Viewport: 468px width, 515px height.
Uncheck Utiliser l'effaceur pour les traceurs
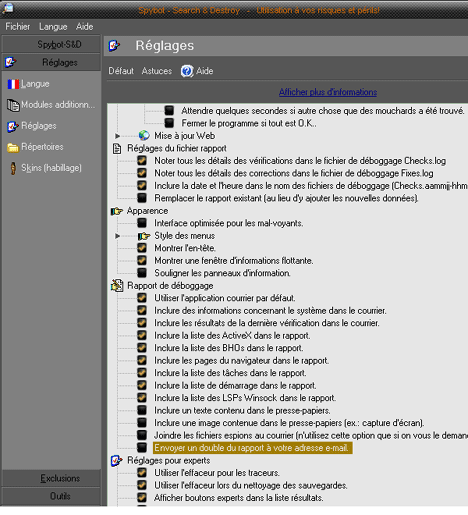[142, 473]
